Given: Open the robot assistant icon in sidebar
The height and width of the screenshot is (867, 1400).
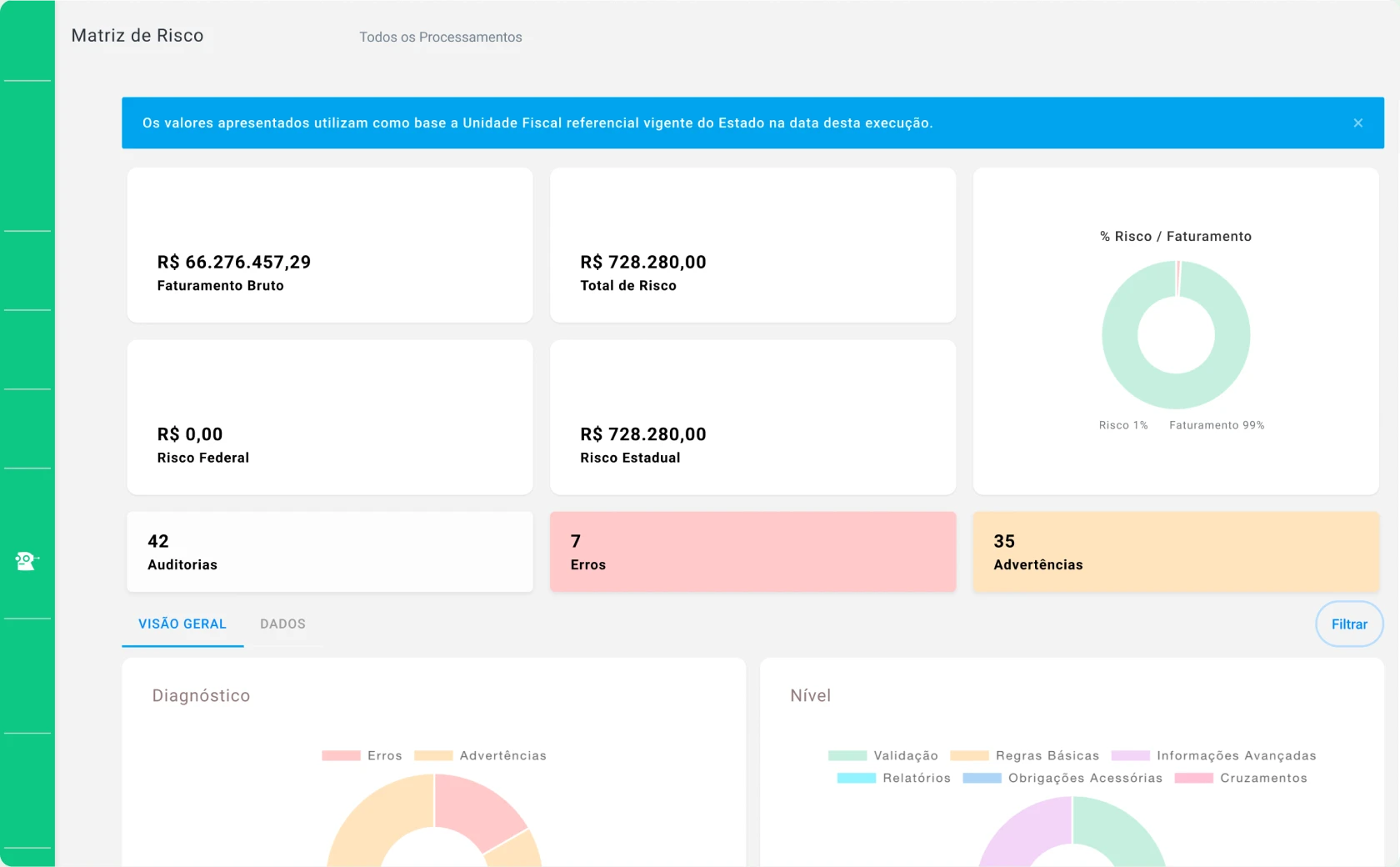Looking at the screenshot, I should [26, 560].
